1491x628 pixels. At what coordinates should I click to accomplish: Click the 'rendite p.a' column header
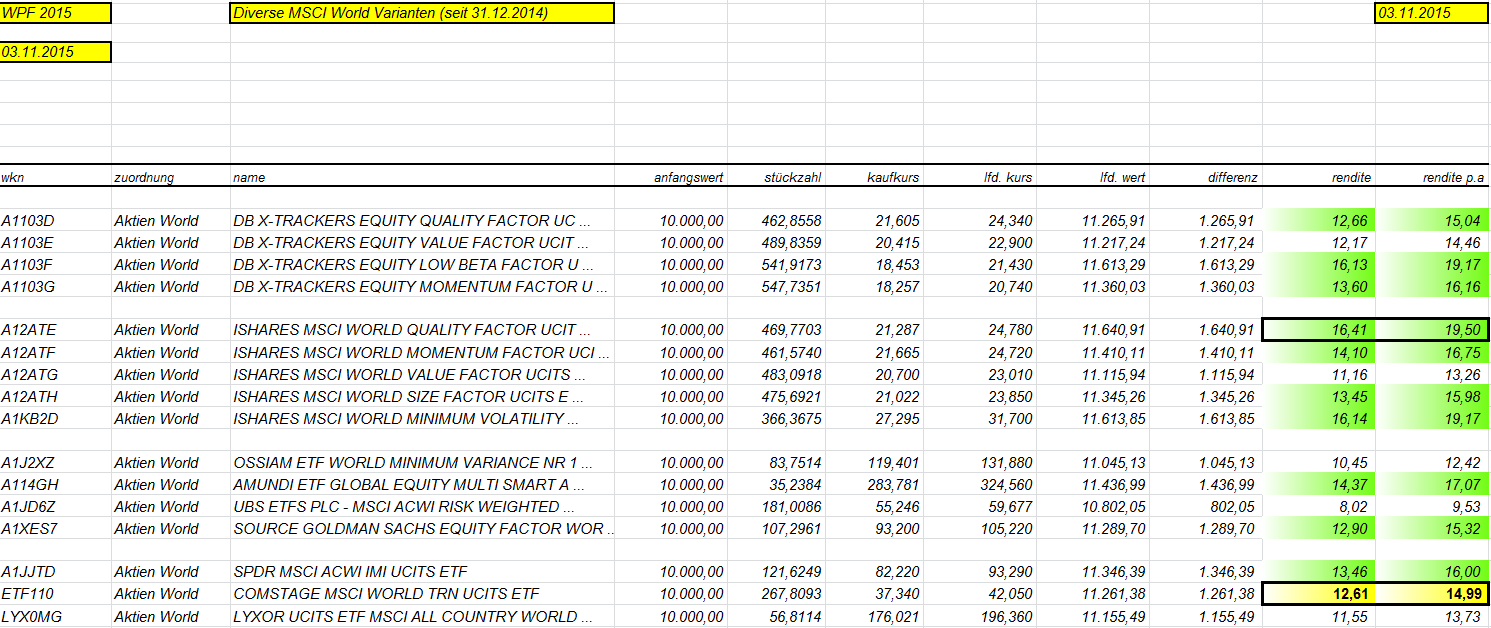(x=1454, y=177)
